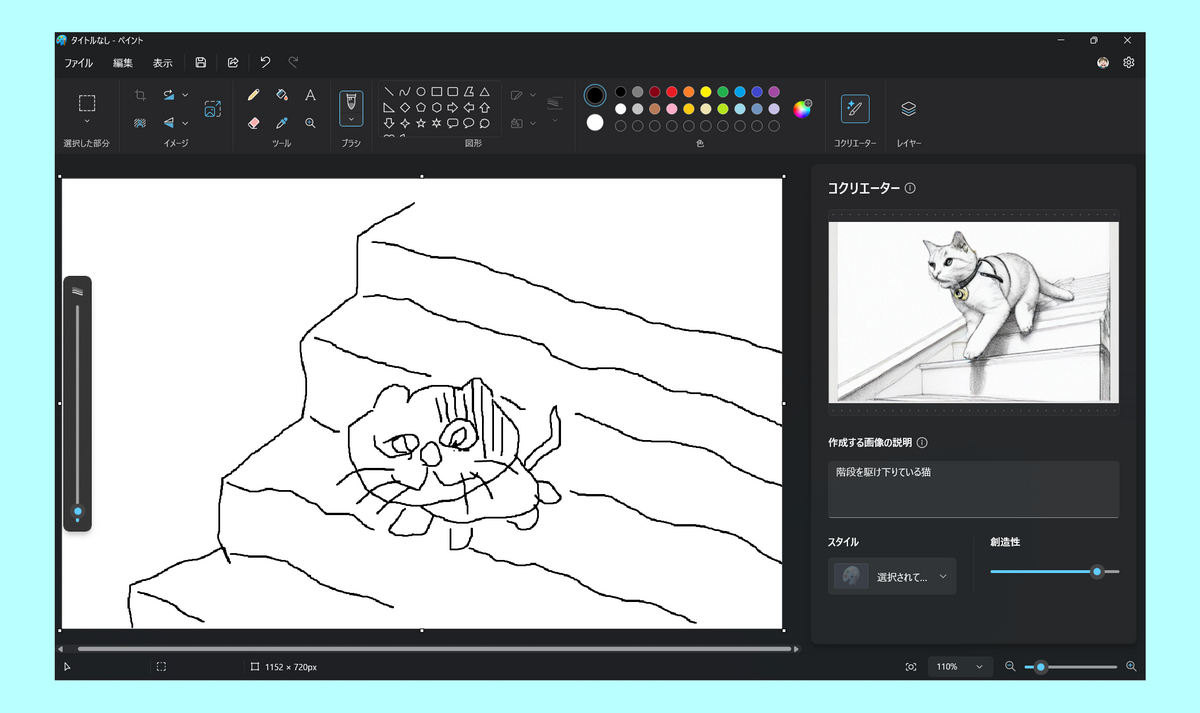Expand the selection options chevron
Image resolution: width=1200 pixels, height=713 pixels.
click(87, 121)
